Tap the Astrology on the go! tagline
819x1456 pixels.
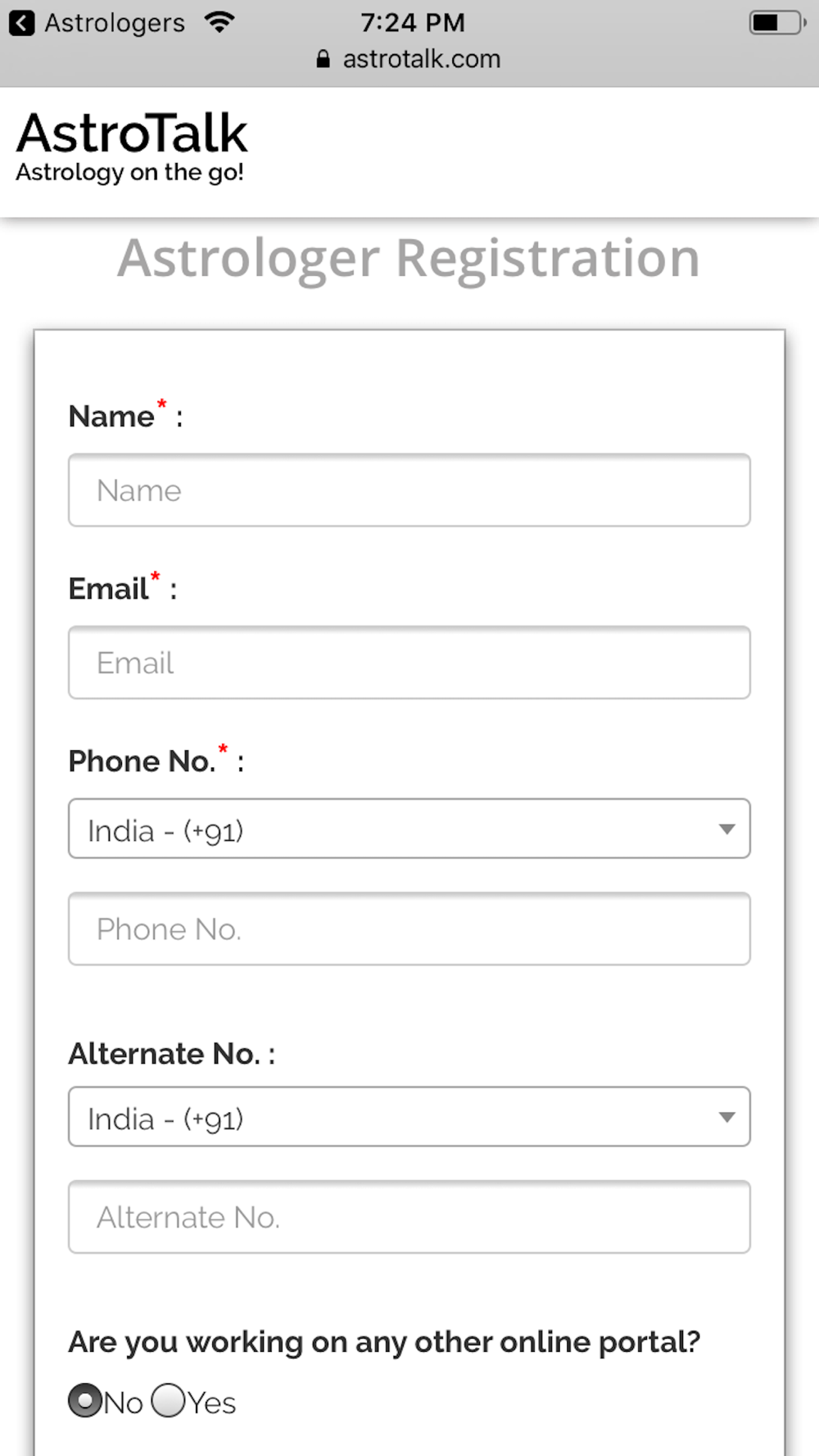130,173
